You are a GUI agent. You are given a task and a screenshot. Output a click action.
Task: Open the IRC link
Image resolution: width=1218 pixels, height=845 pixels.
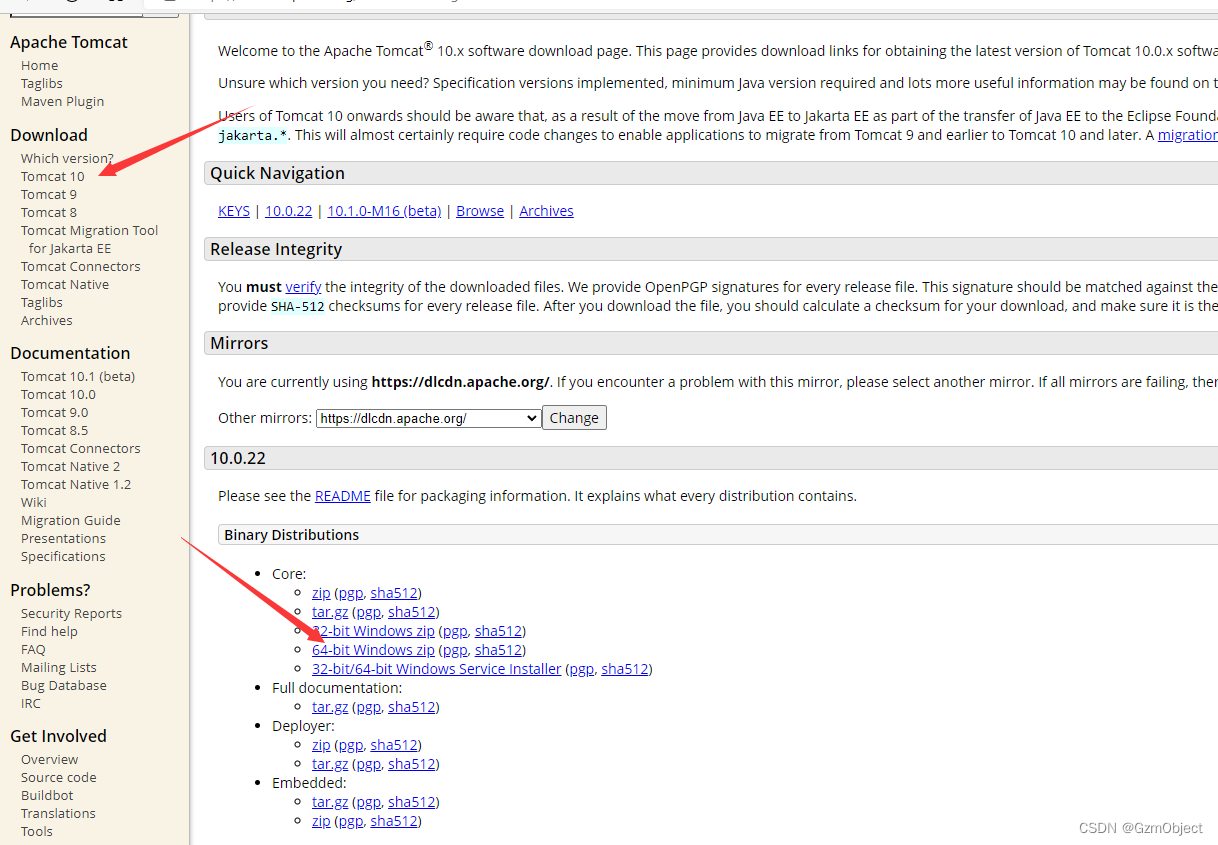click(31, 703)
